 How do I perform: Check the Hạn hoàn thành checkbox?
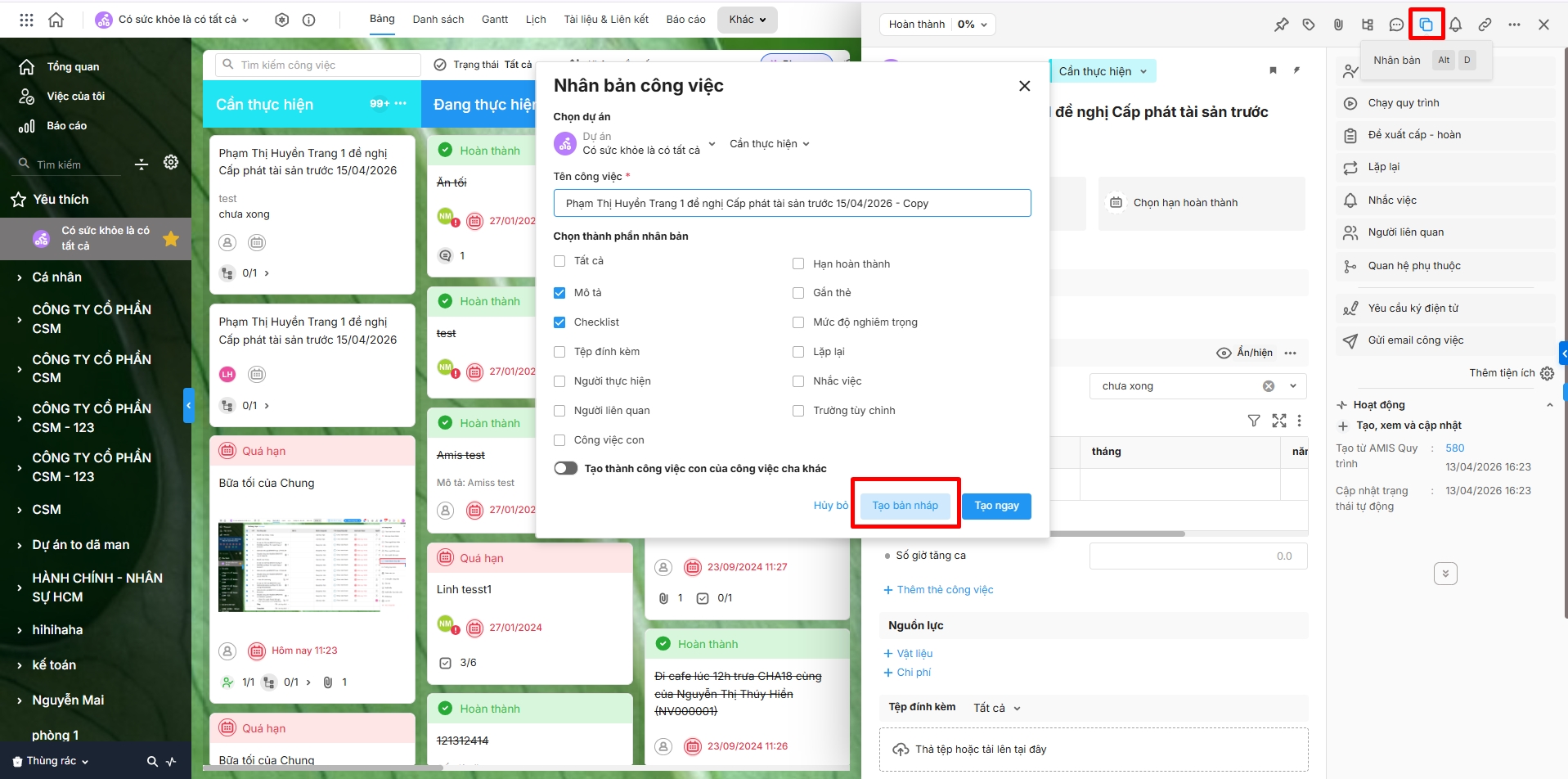[x=798, y=263]
